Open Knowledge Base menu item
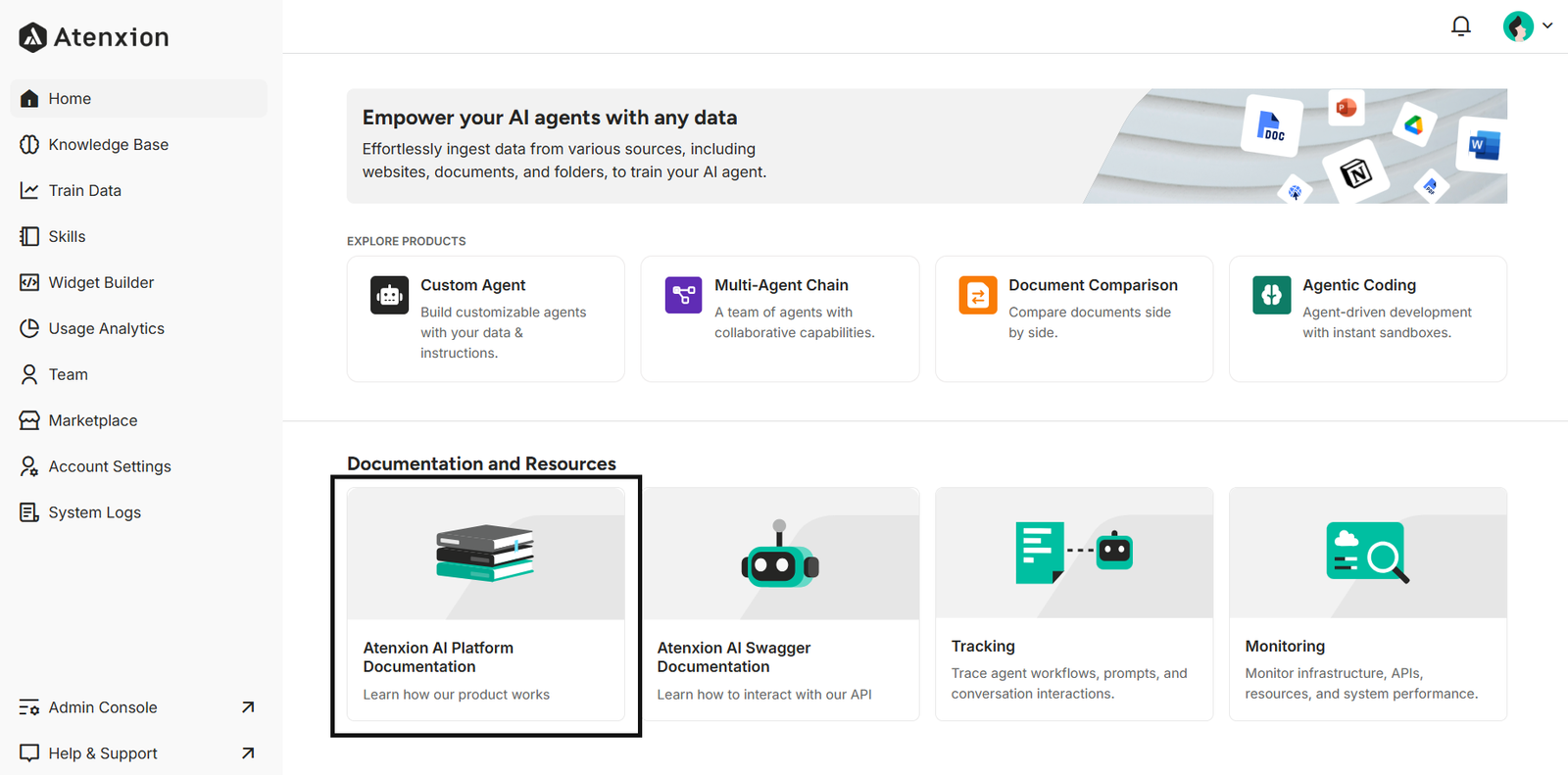The width and height of the screenshot is (1568, 775). click(x=138, y=144)
